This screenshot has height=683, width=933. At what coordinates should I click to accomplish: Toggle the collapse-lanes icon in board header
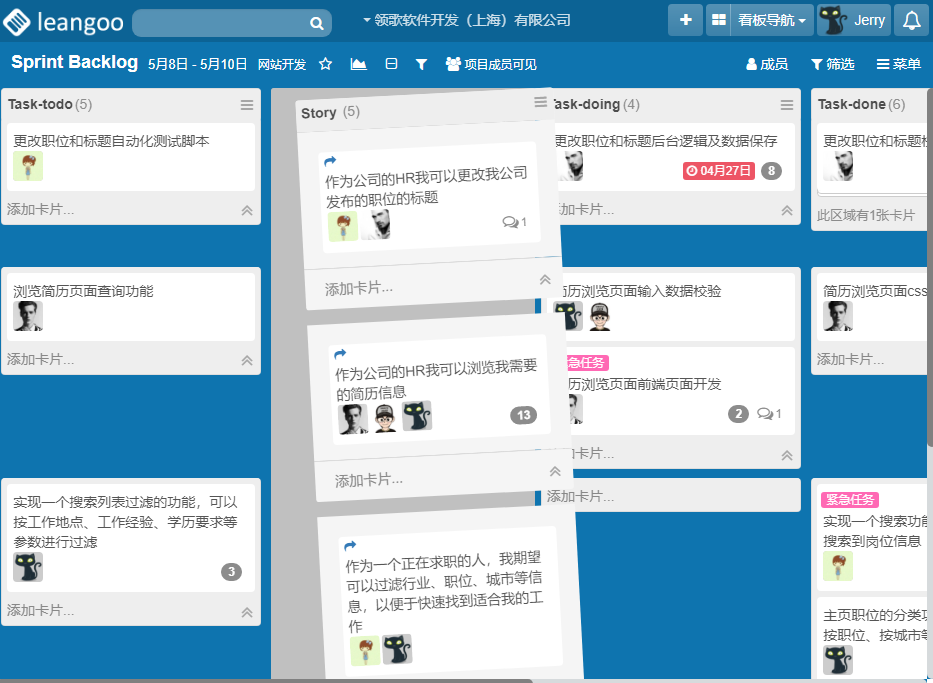tap(391, 64)
